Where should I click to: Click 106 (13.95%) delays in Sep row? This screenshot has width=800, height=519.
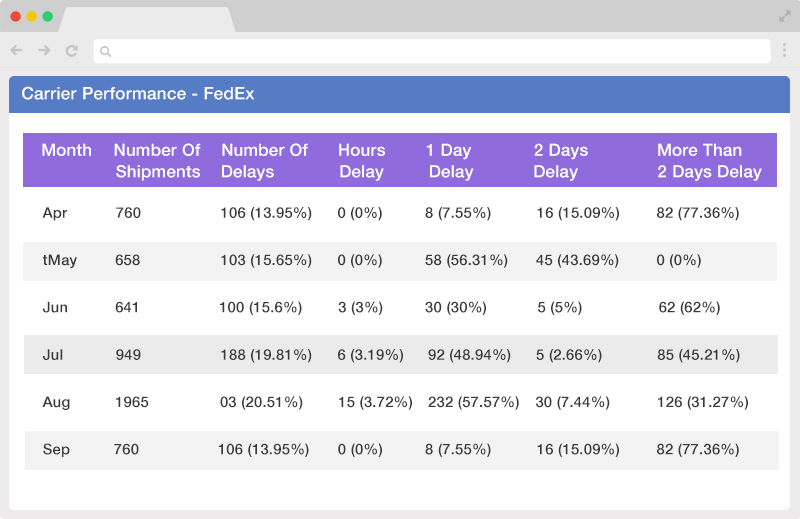click(263, 450)
